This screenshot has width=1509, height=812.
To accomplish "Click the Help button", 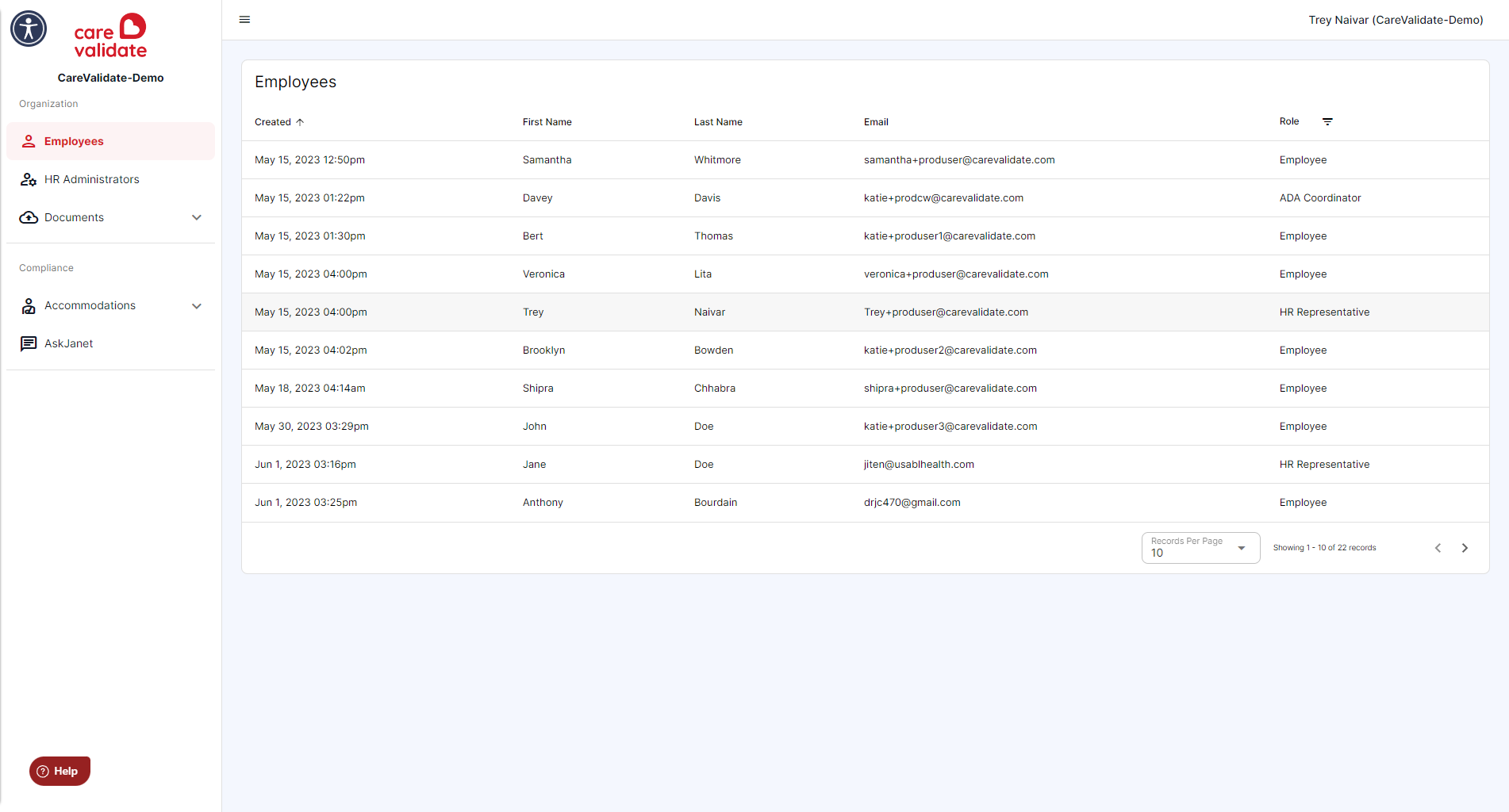I will (x=60, y=771).
